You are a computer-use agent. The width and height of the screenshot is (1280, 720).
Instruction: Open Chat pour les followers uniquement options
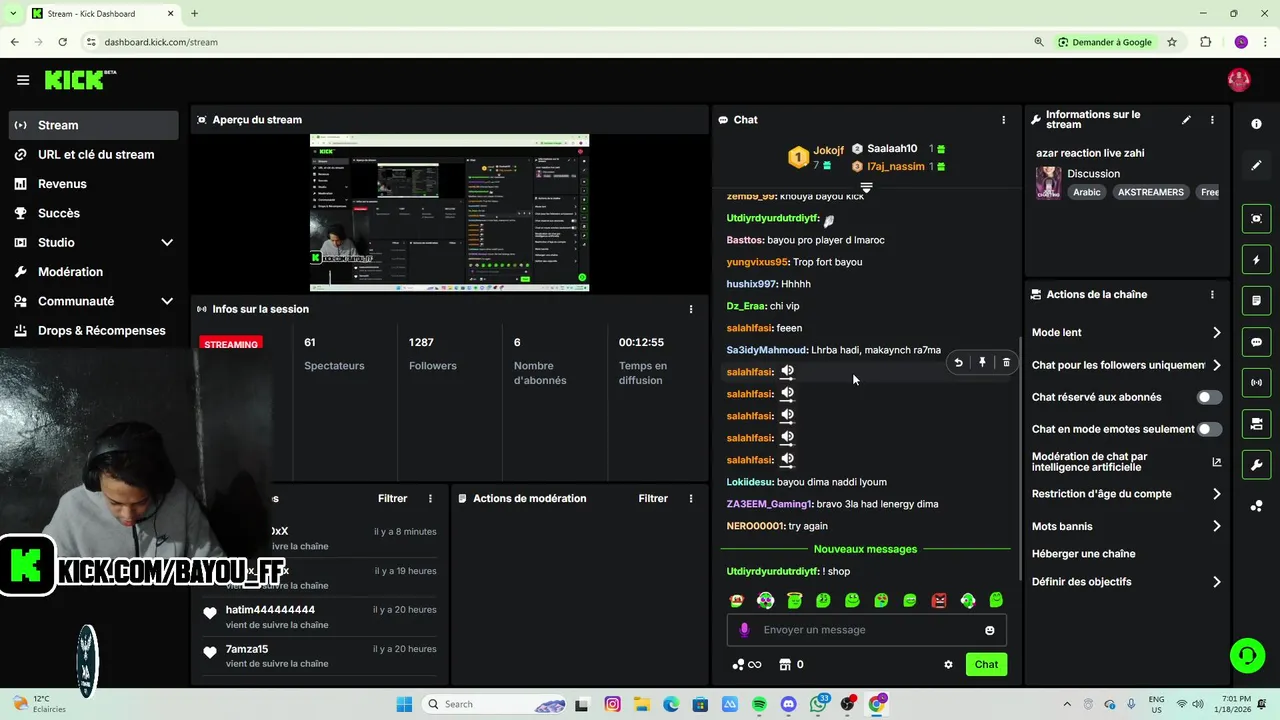point(1126,365)
